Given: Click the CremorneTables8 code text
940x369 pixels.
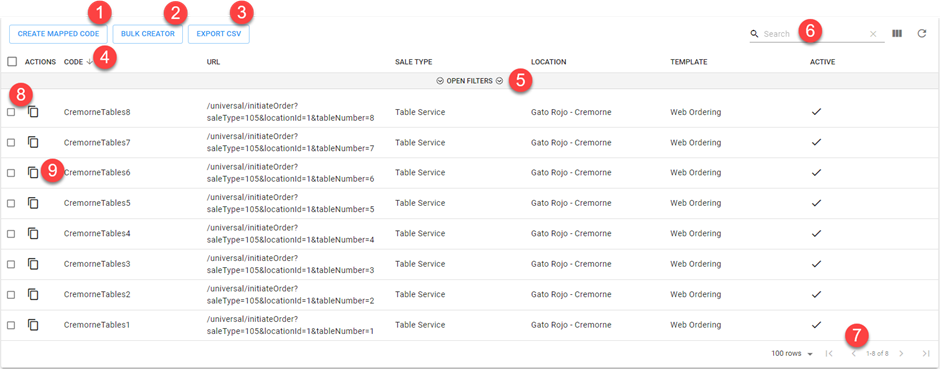Looking at the screenshot, I should (x=97, y=112).
